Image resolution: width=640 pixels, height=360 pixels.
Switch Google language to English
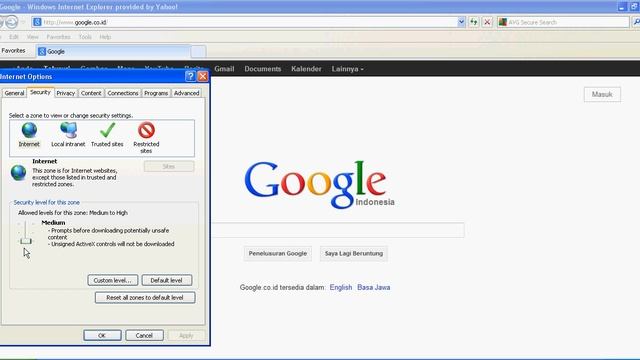341,287
